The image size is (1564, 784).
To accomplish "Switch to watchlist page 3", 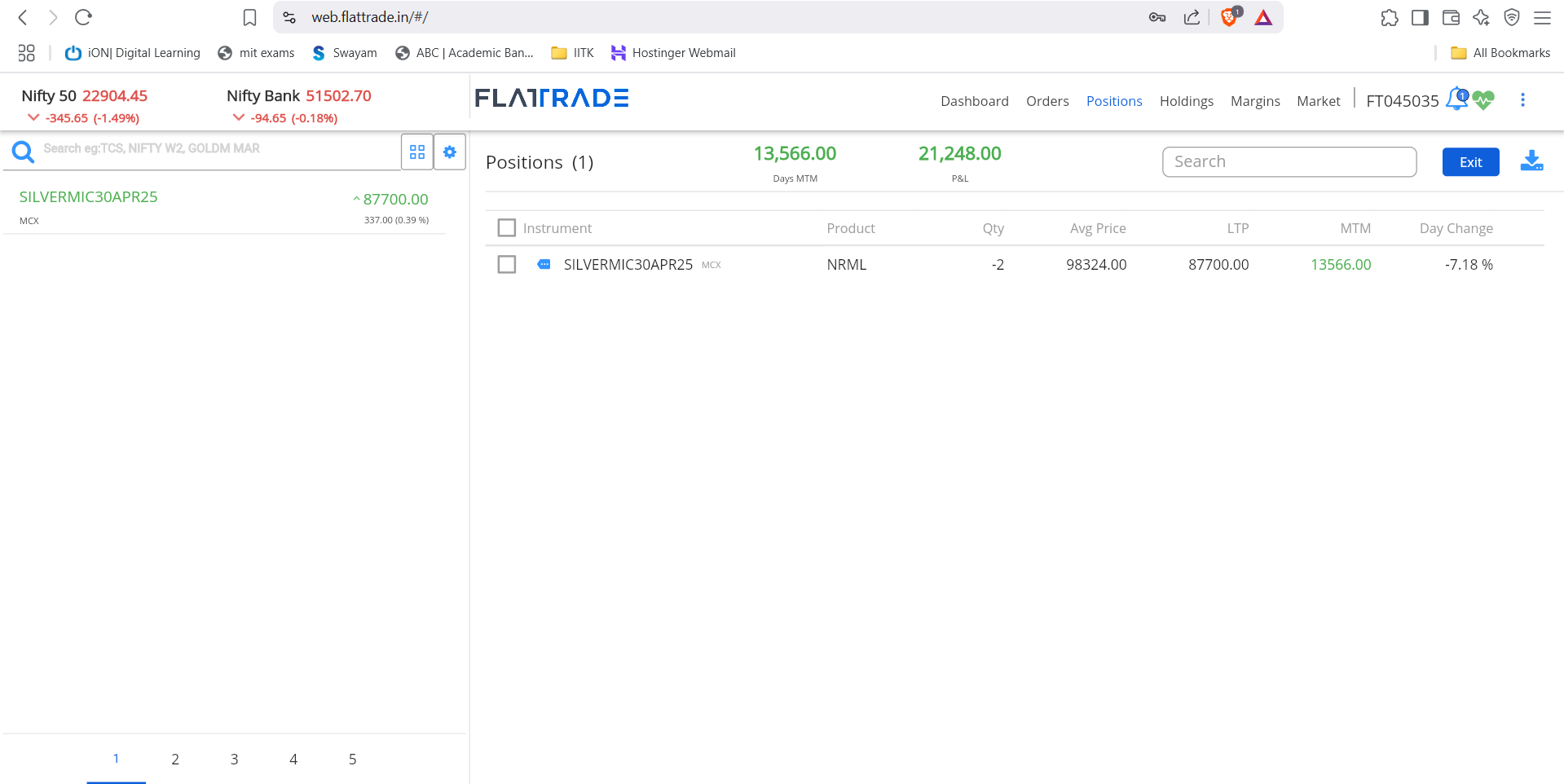I will pyautogui.click(x=234, y=760).
